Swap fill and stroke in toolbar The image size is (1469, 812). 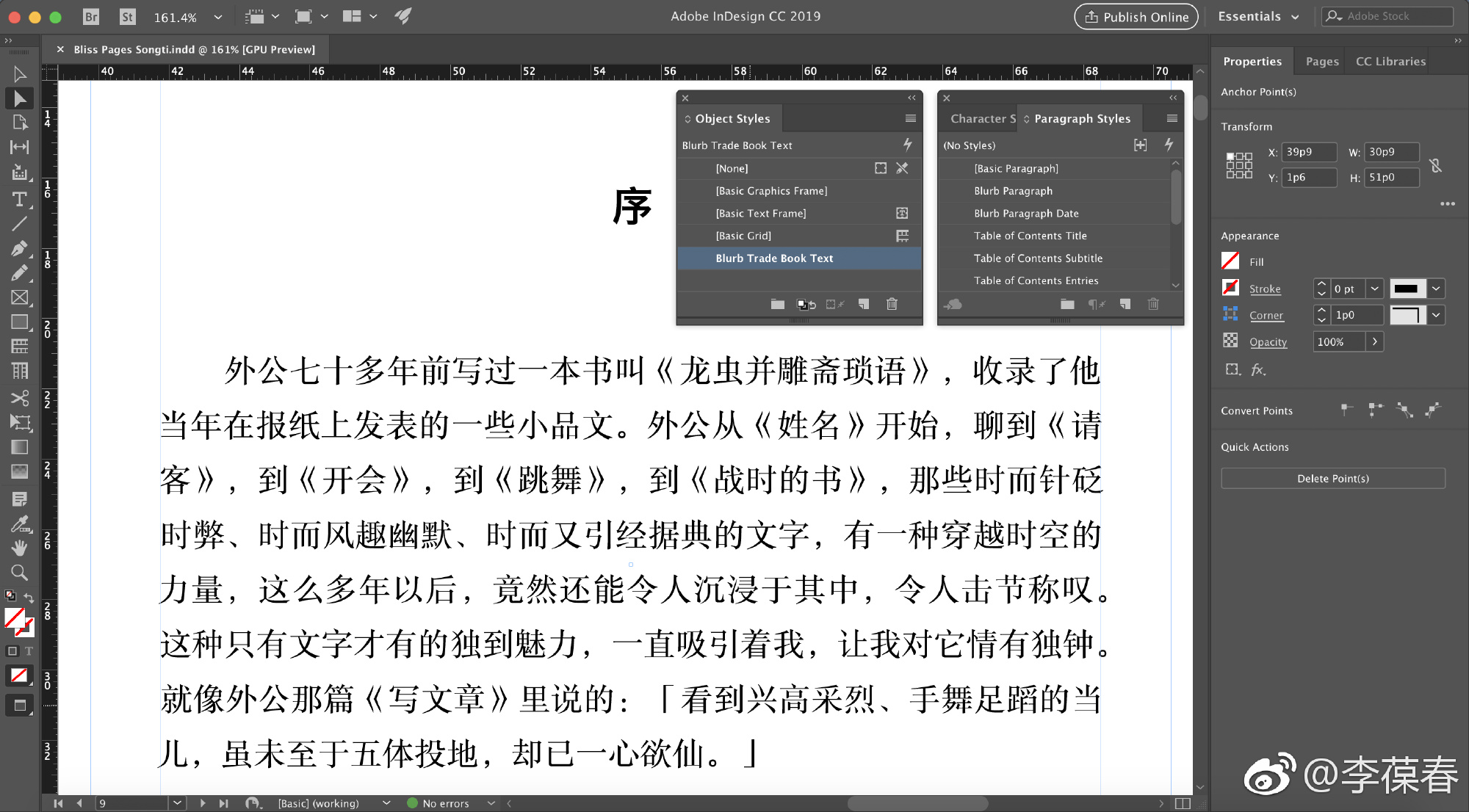[x=29, y=598]
